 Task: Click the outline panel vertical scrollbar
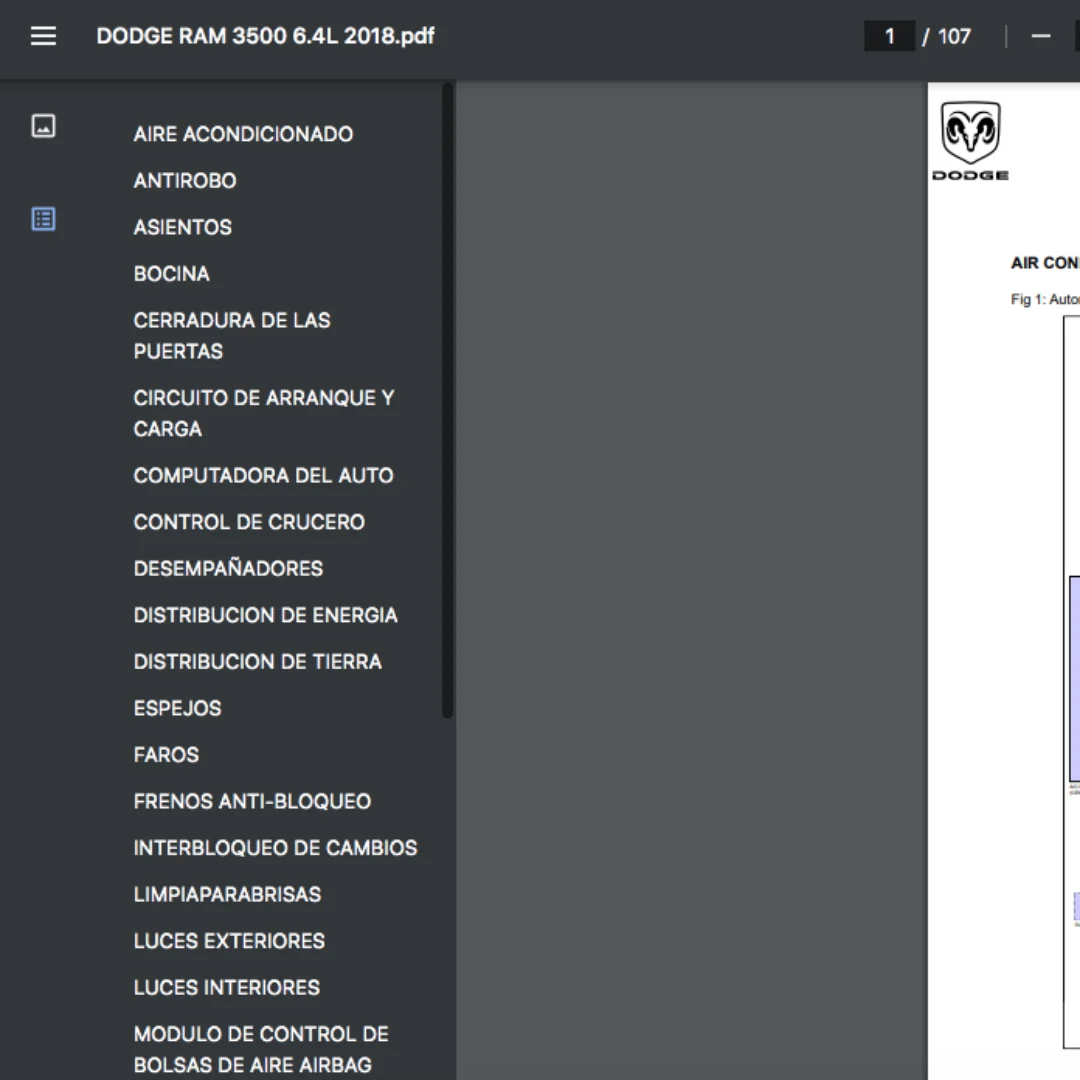[x=448, y=400]
